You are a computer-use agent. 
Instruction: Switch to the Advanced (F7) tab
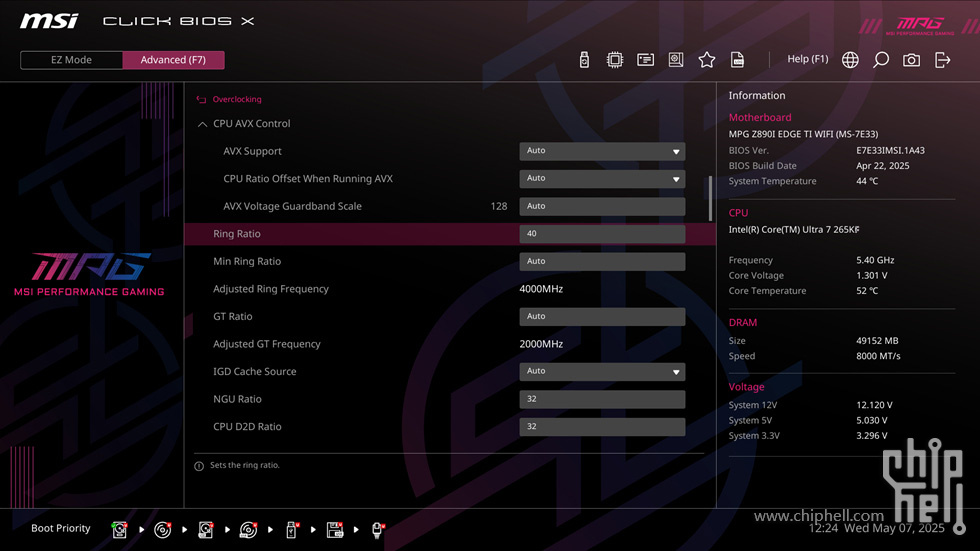click(x=173, y=60)
